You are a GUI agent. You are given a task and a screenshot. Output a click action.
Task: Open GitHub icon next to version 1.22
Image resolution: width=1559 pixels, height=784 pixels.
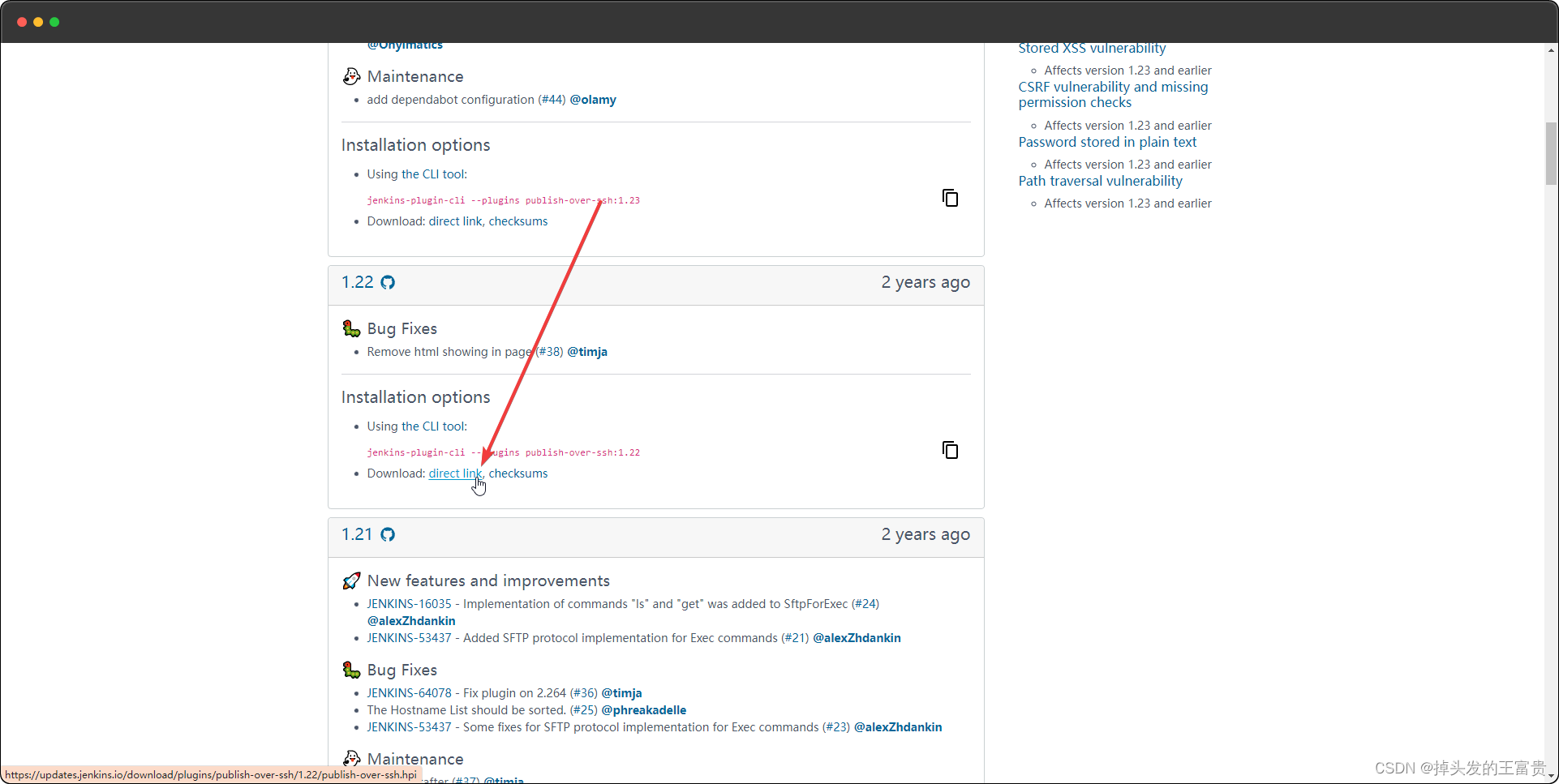(x=388, y=282)
